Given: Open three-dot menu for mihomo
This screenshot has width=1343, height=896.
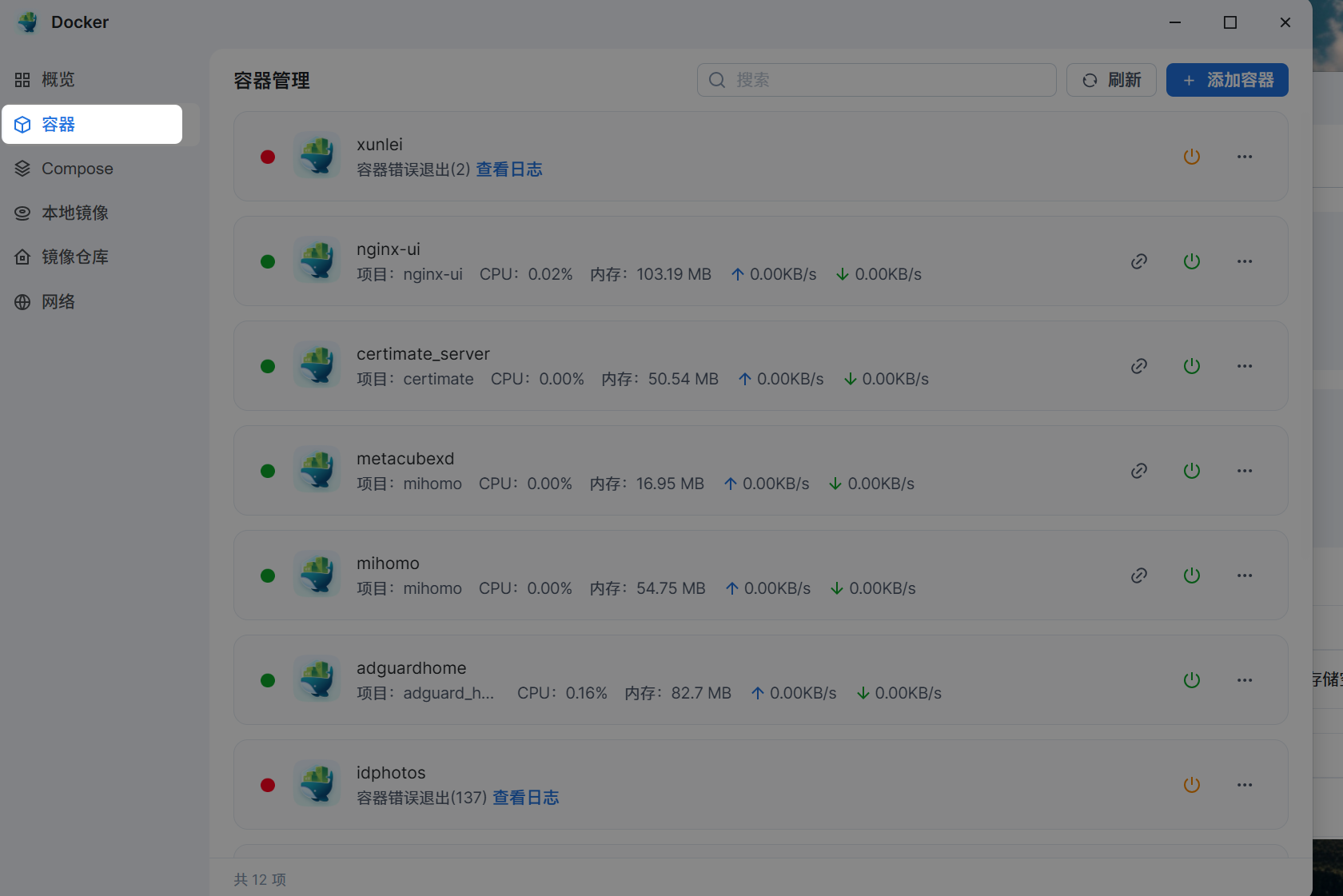Looking at the screenshot, I should coord(1245,575).
